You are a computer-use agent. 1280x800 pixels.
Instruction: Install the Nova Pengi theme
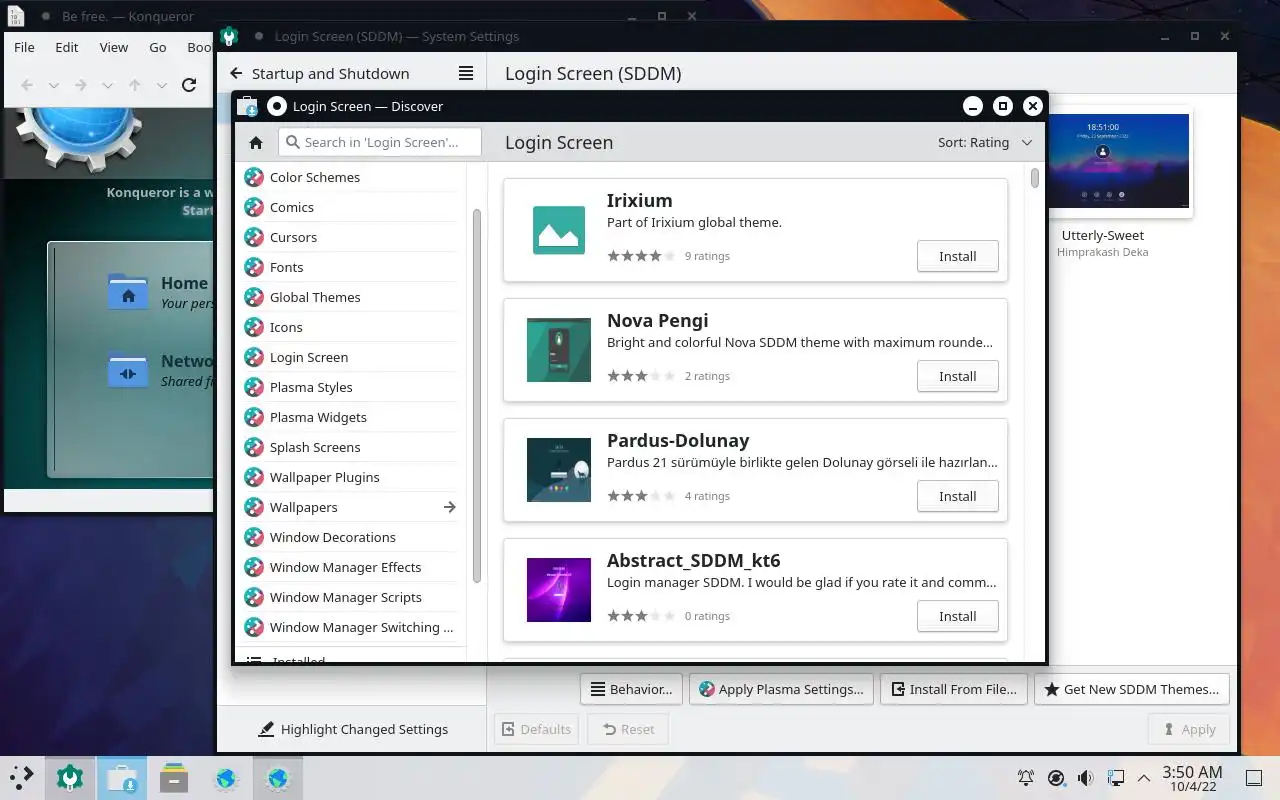click(x=957, y=376)
